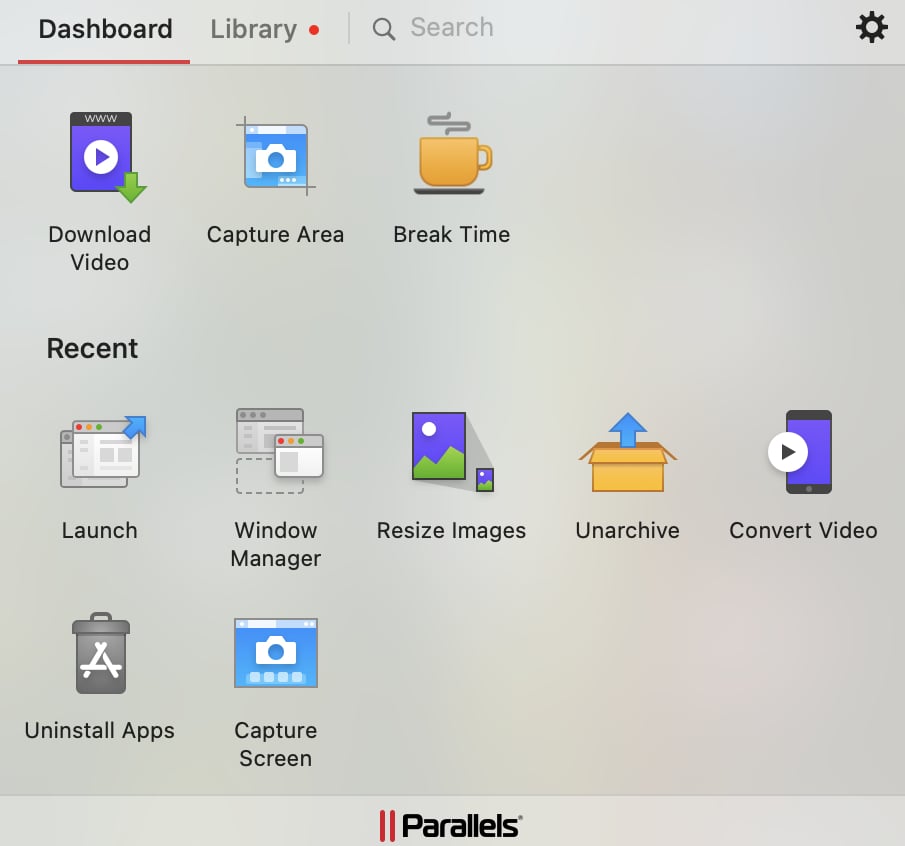
Task: Click the "Launch" label text
Action: 100,530
